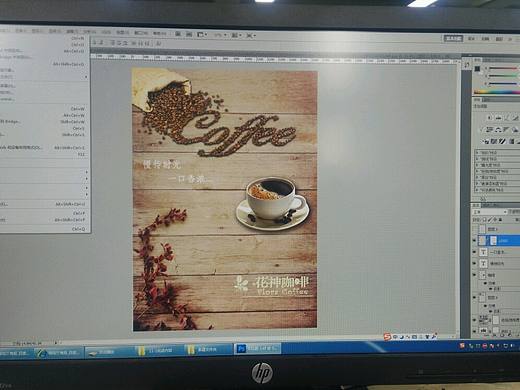Add a Levels adjustment from Adjustments panel
The height and width of the screenshot is (390, 520).
coord(498,118)
